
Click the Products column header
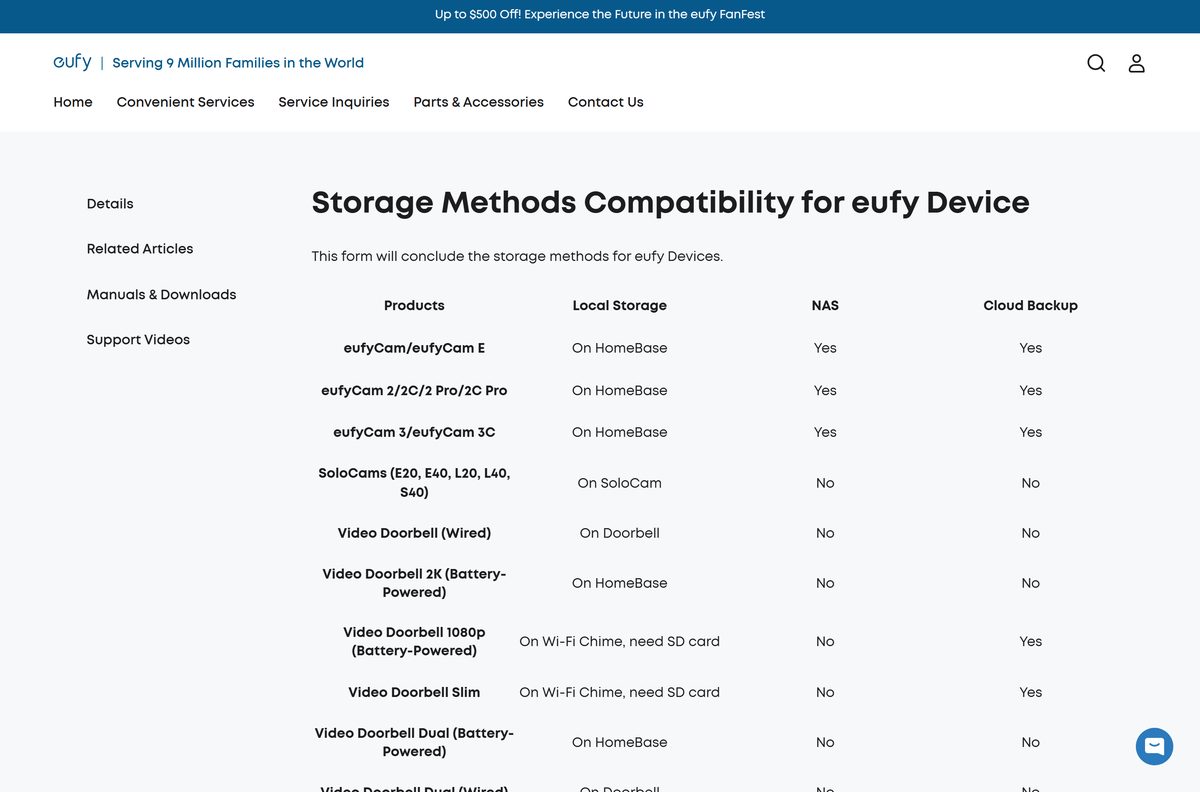pyautogui.click(x=414, y=306)
